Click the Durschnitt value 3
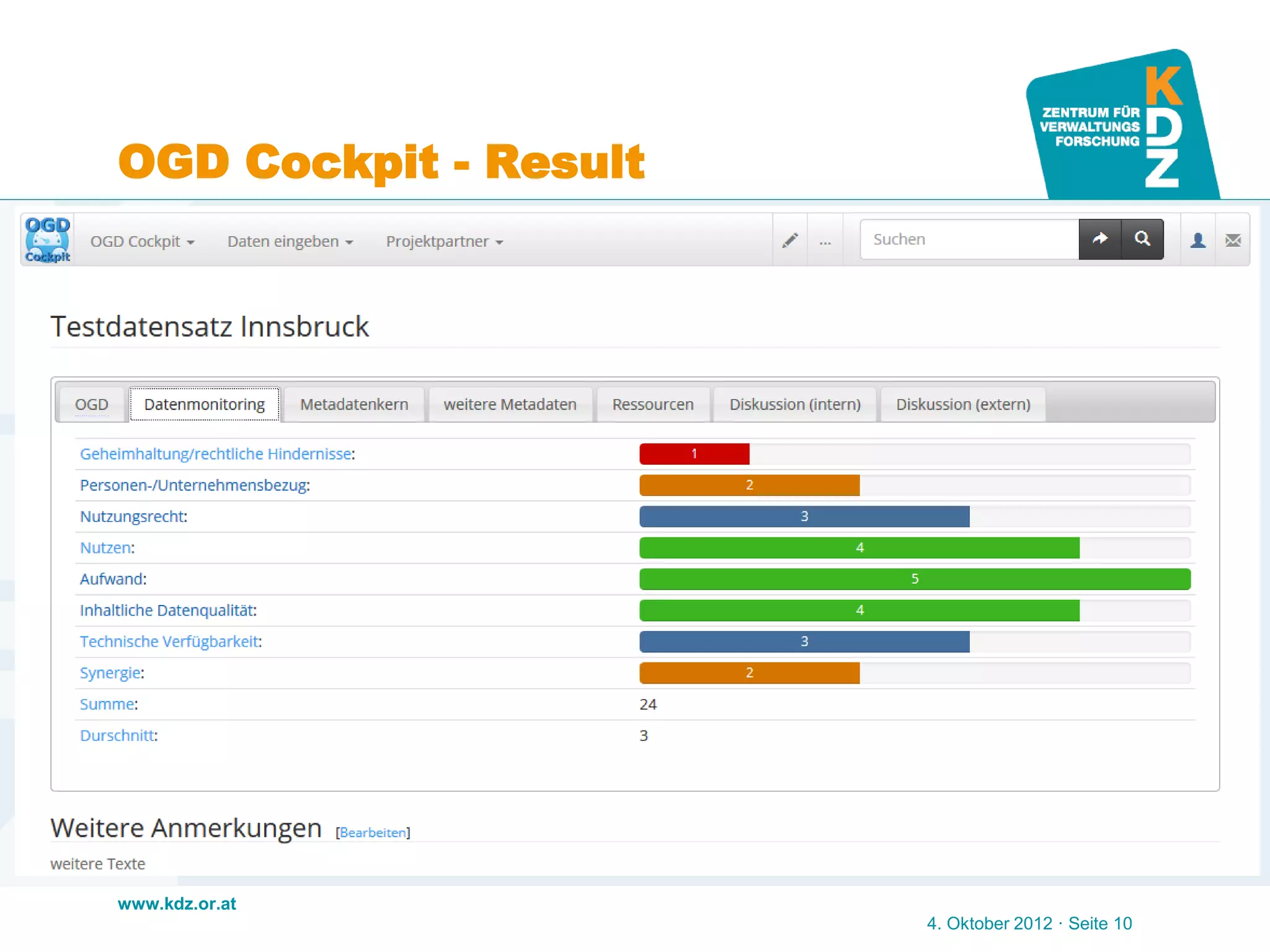 click(x=644, y=736)
